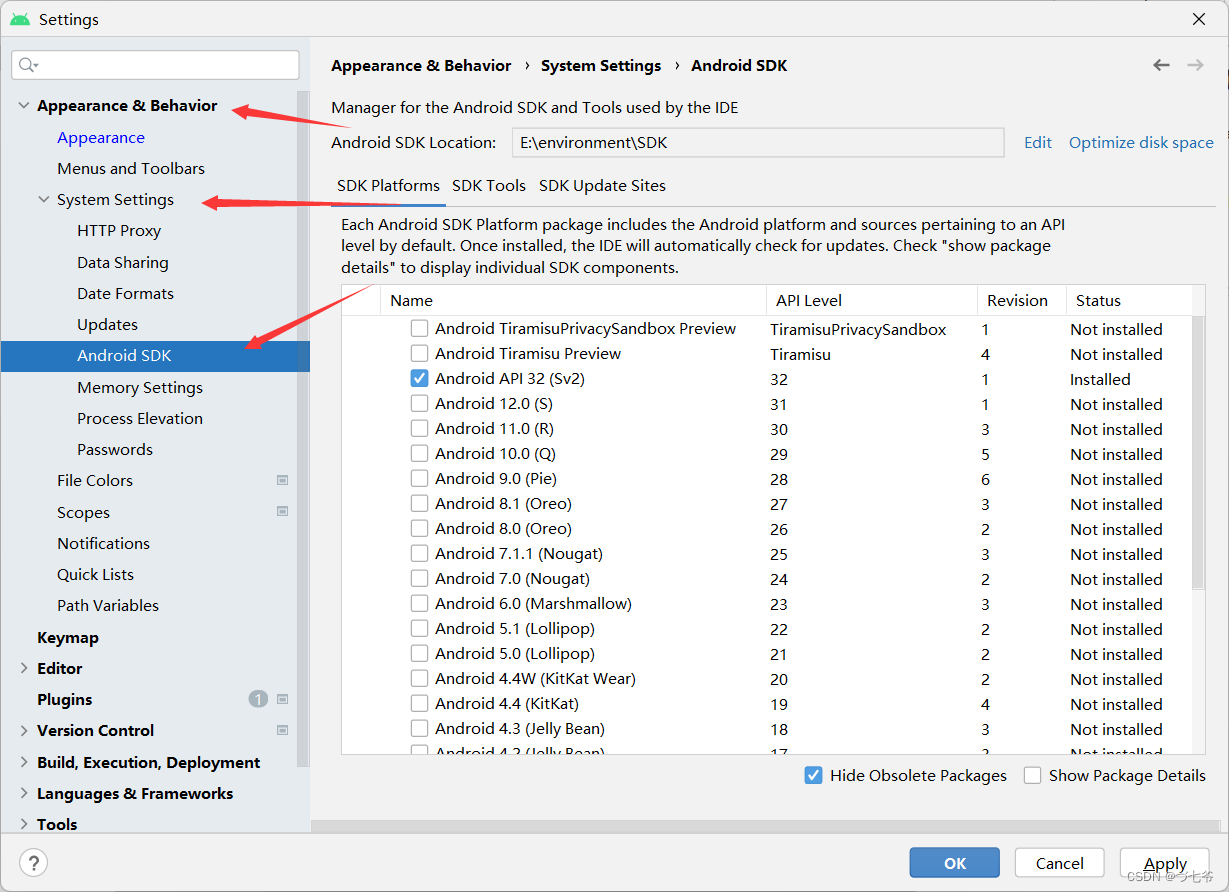The width and height of the screenshot is (1229, 892).
Task: Open Updates settings page
Action: (x=107, y=324)
